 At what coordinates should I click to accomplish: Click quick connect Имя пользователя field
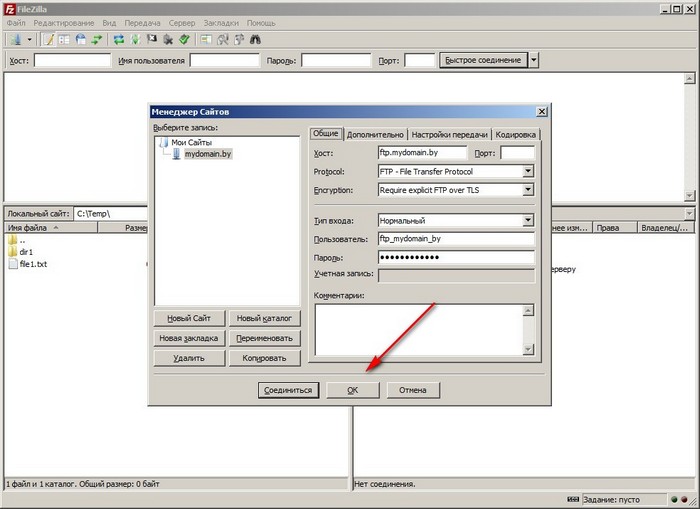click(225, 60)
